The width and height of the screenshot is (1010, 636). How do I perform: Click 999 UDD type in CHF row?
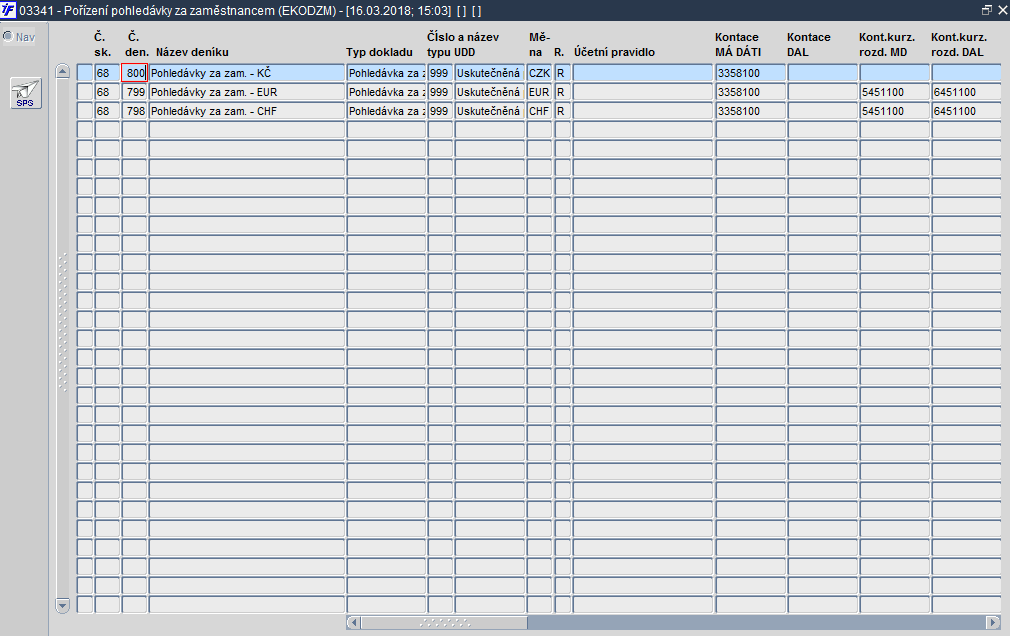[440, 111]
